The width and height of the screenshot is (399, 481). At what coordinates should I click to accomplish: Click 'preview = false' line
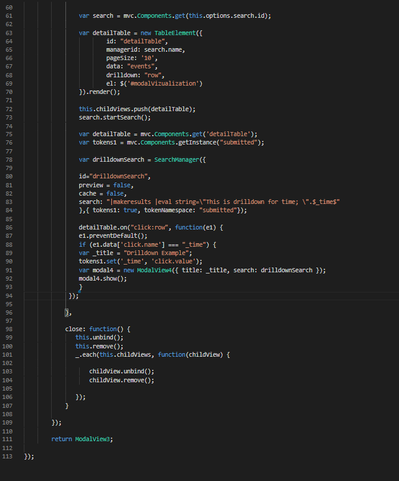click(x=106, y=185)
